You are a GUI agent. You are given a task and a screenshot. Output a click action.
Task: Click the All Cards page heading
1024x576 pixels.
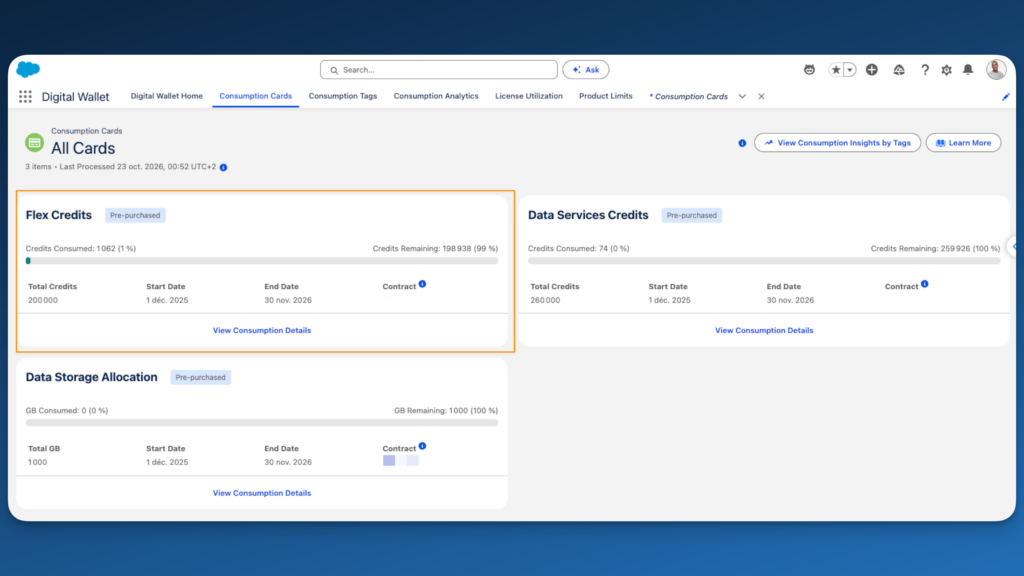83,148
